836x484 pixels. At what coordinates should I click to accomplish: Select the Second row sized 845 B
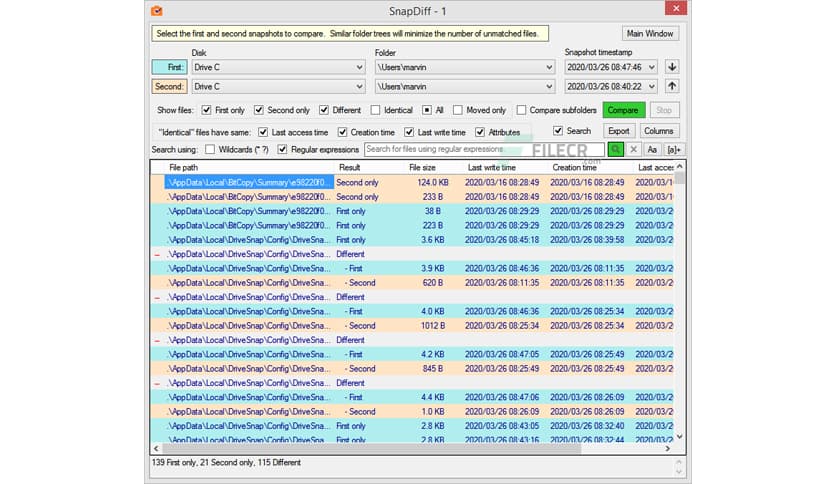click(413, 369)
